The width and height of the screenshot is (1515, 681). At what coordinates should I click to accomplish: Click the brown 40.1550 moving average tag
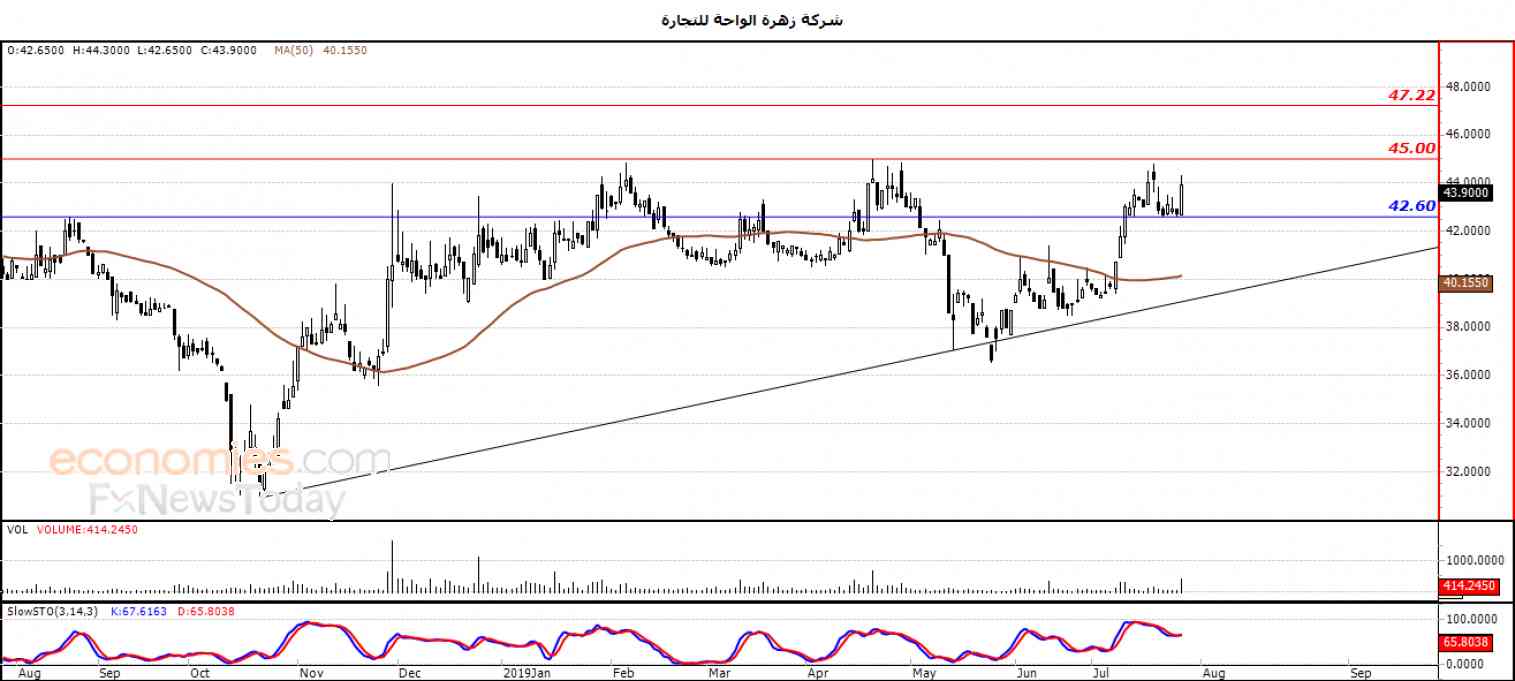[x=1466, y=284]
